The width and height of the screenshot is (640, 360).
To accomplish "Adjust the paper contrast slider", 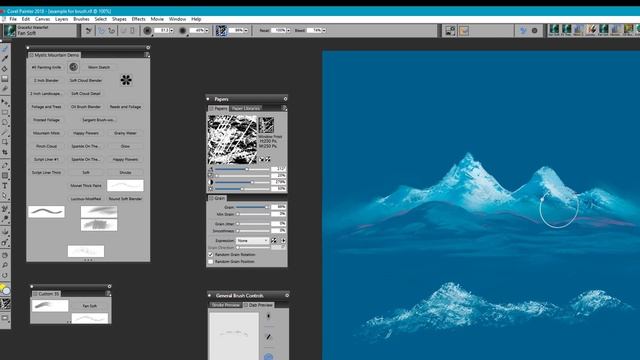I will pyautogui.click(x=242, y=182).
